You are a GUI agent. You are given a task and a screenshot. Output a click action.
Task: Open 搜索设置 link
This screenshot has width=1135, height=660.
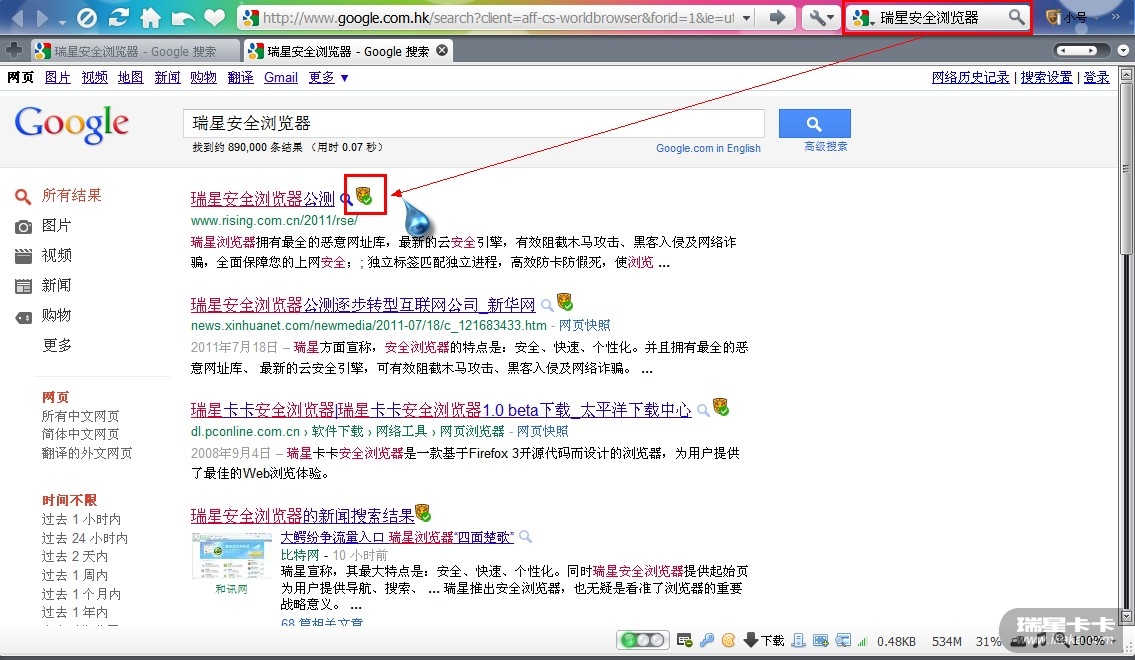(1046, 77)
